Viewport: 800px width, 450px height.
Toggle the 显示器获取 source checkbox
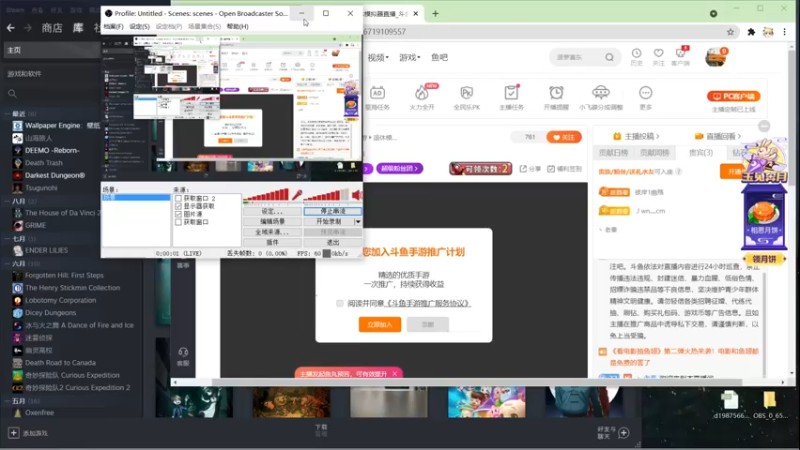tap(178, 206)
